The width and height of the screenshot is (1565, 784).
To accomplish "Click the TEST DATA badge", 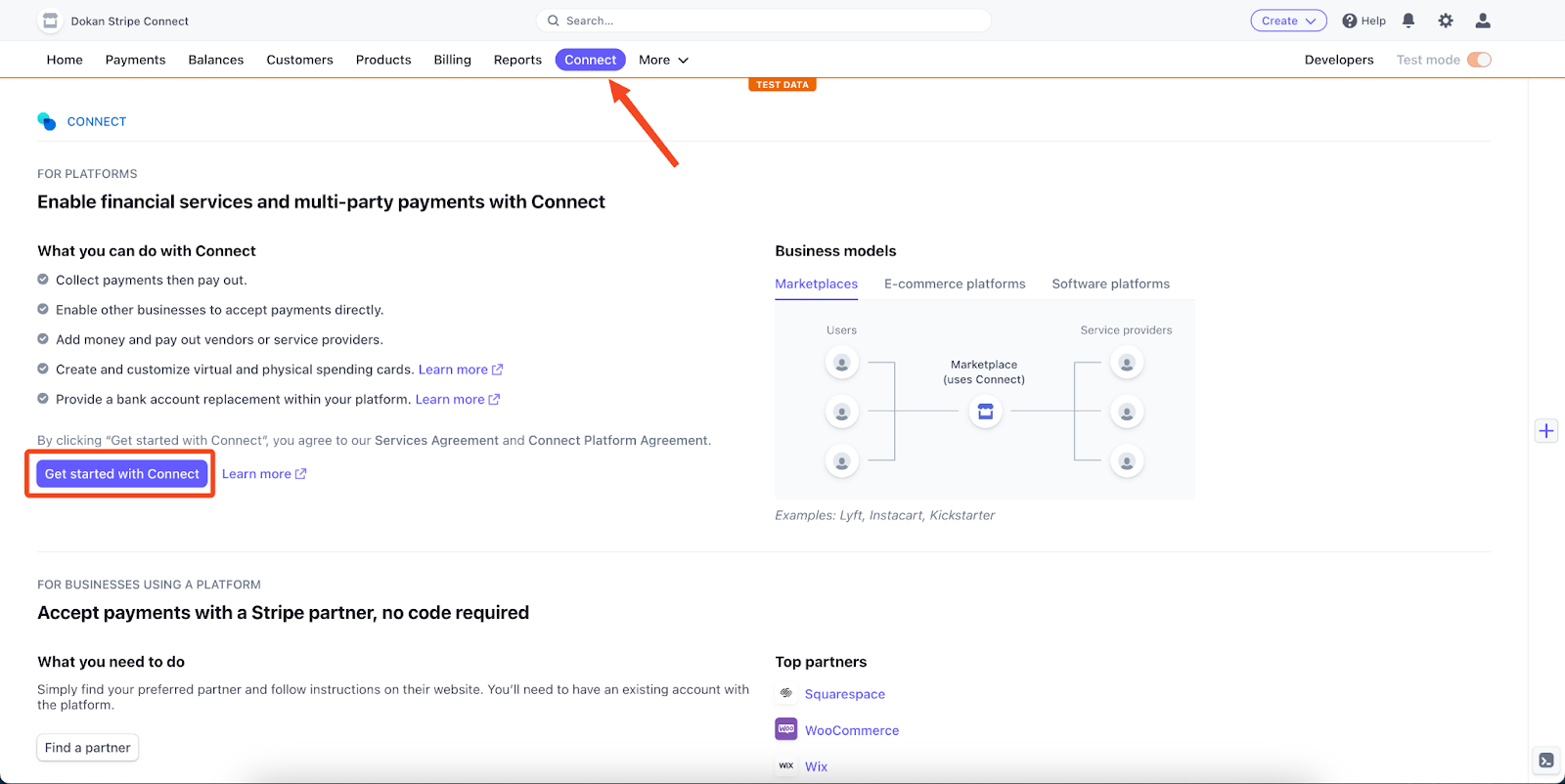I will pyautogui.click(x=782, y=85).
